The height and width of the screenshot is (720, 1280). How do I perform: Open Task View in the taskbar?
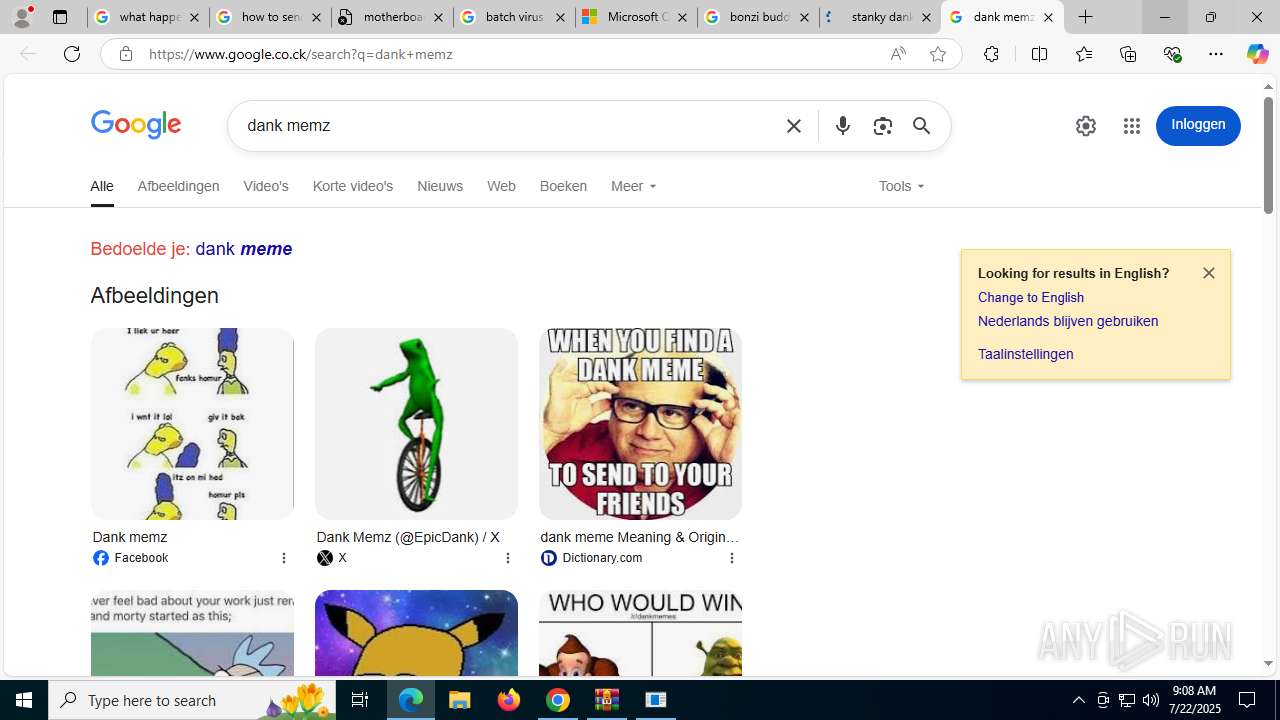coord(360,700)
